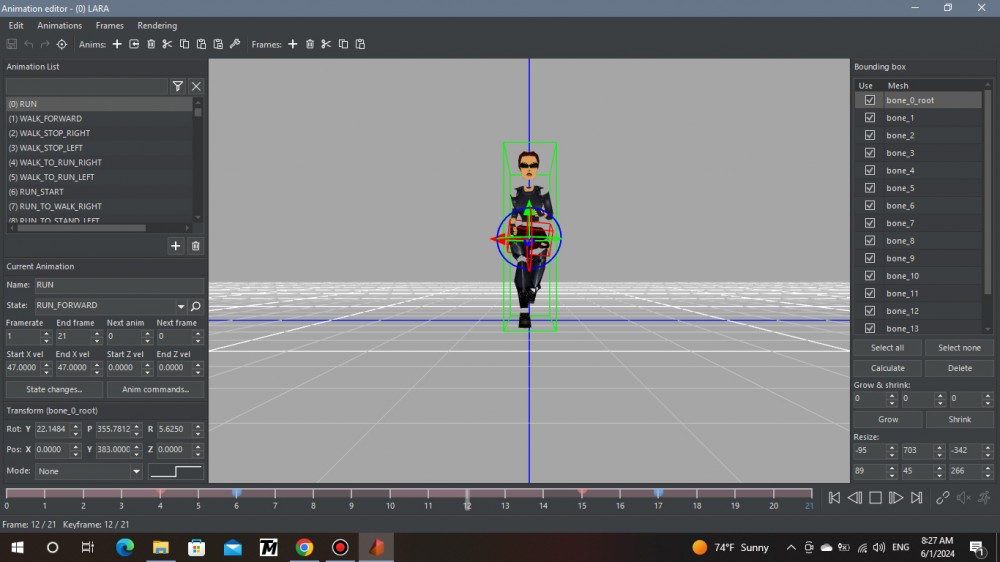The height and width of the screenshot is (562, 1000).
Task: Uncheck Use checkbox for bone_9
Action: coord(870,258)
